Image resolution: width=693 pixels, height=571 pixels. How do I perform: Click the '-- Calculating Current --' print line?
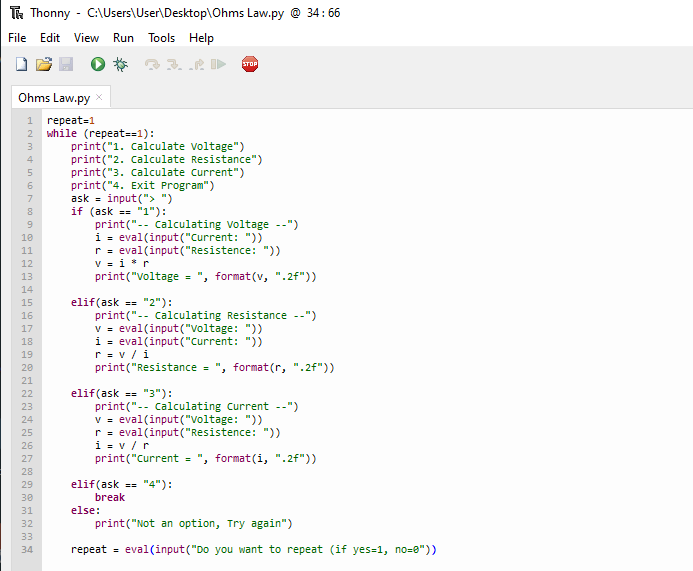[197, 407]
